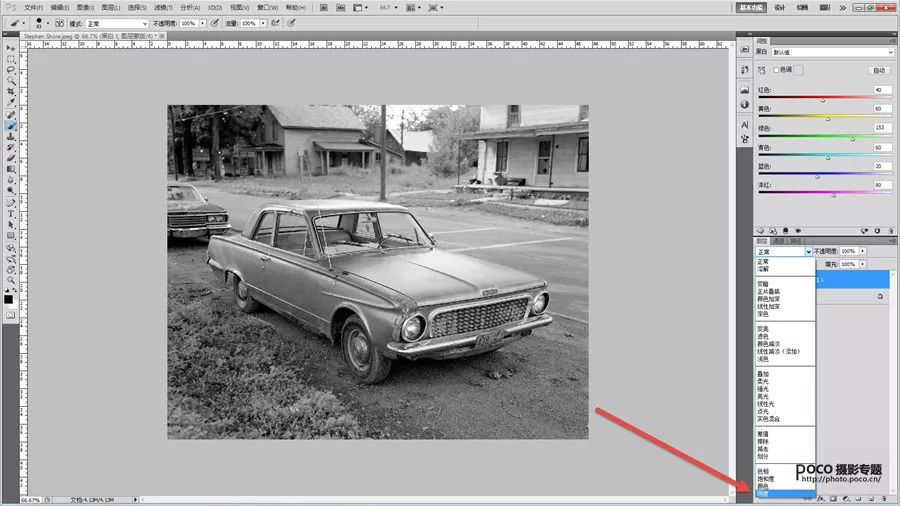Open the 图层(L) menu
The image size is (900, 506).
111,7
